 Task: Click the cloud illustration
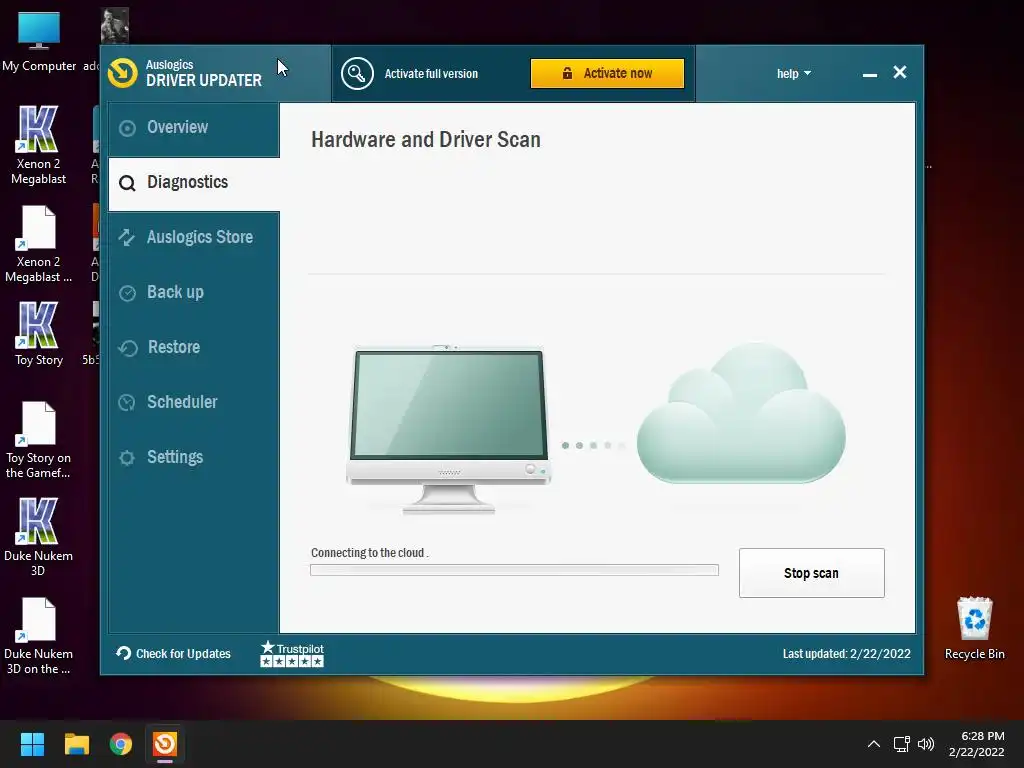point(741,413)
